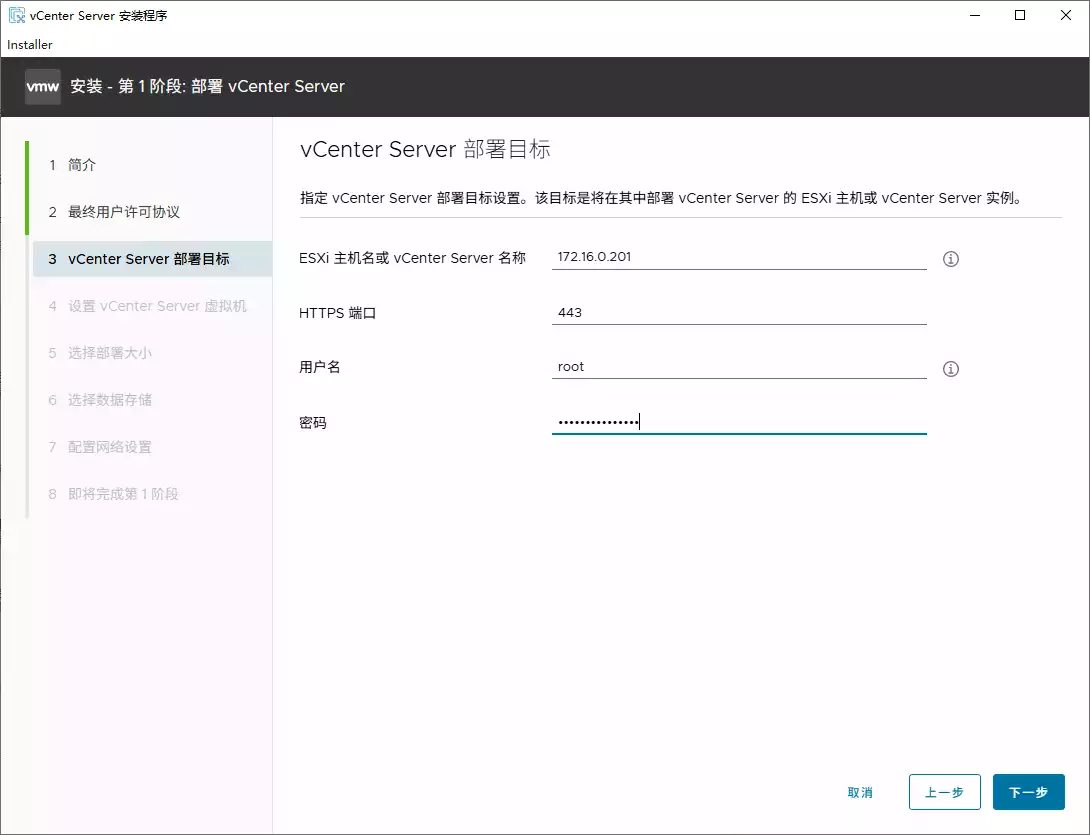The image size is (1090, 835).
Task: Click the 'ESXi 主机名或 vCenter Server 名称' label
Action: (x=412, y=258)
